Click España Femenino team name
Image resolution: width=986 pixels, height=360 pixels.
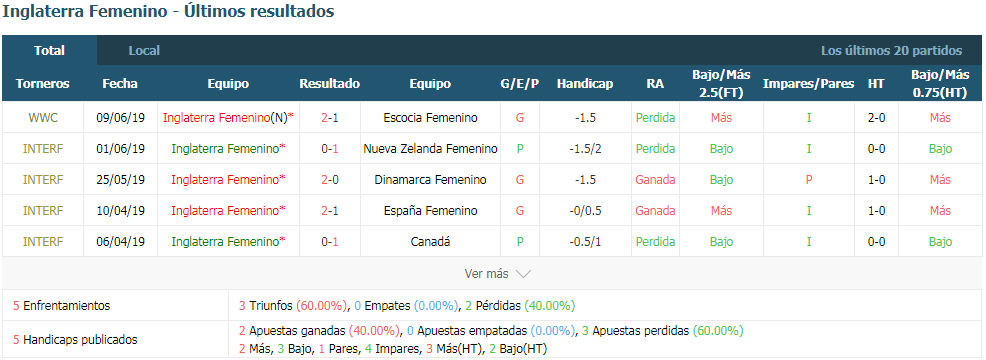pyautogui.click(x=430, y=210)
